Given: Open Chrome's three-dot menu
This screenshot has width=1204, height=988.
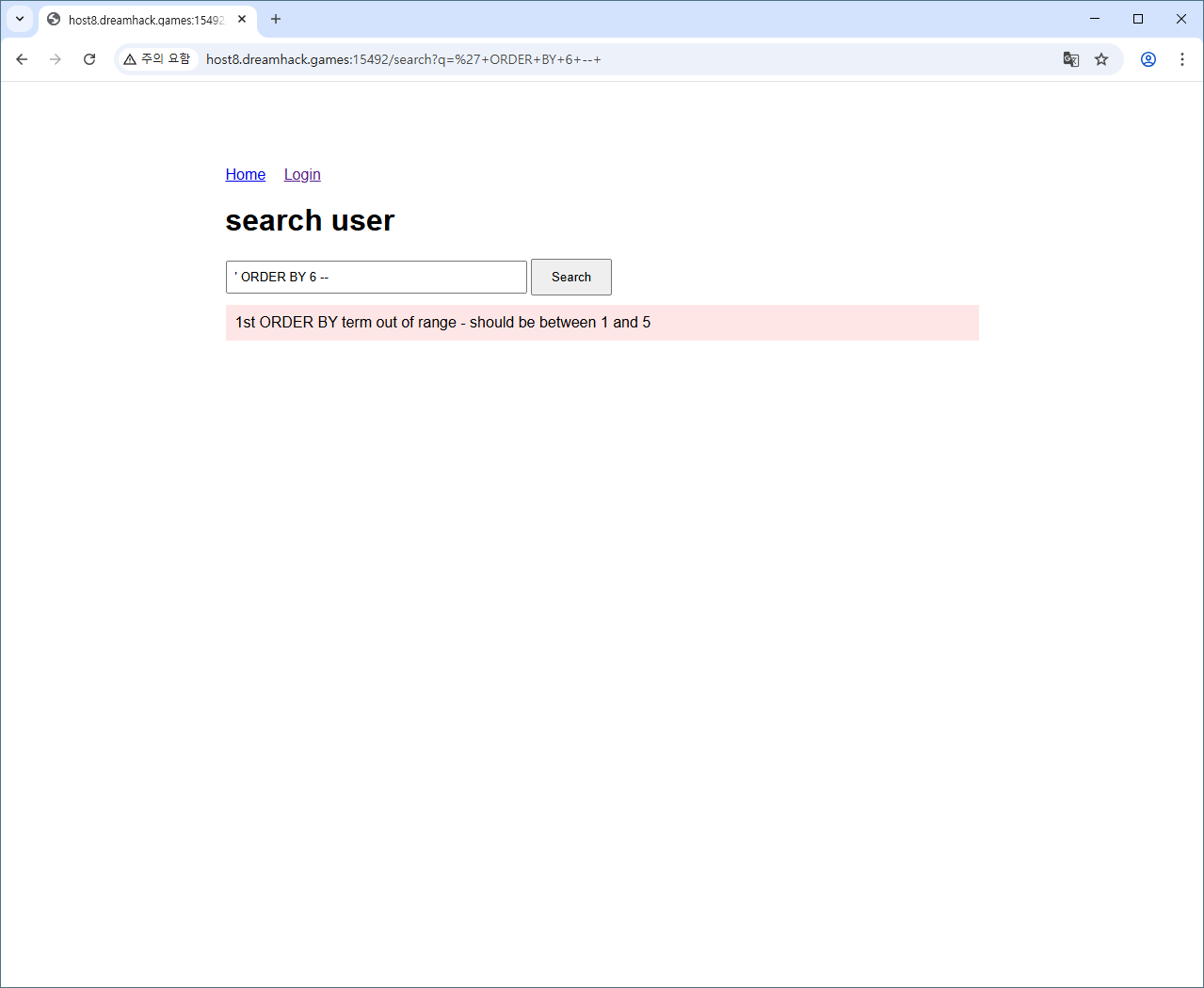Looking at the screenshot, I should tap(1182, 59).
